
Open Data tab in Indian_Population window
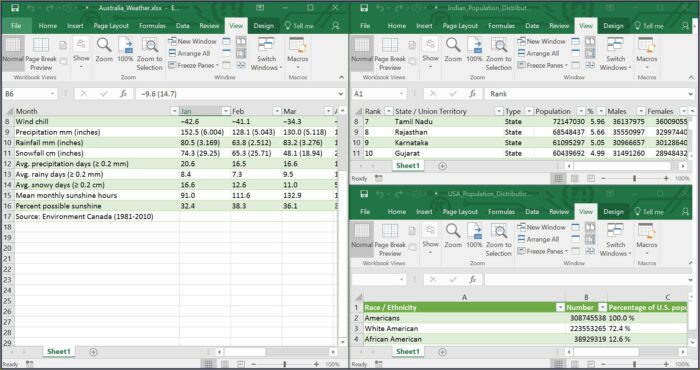pos(532,26)
